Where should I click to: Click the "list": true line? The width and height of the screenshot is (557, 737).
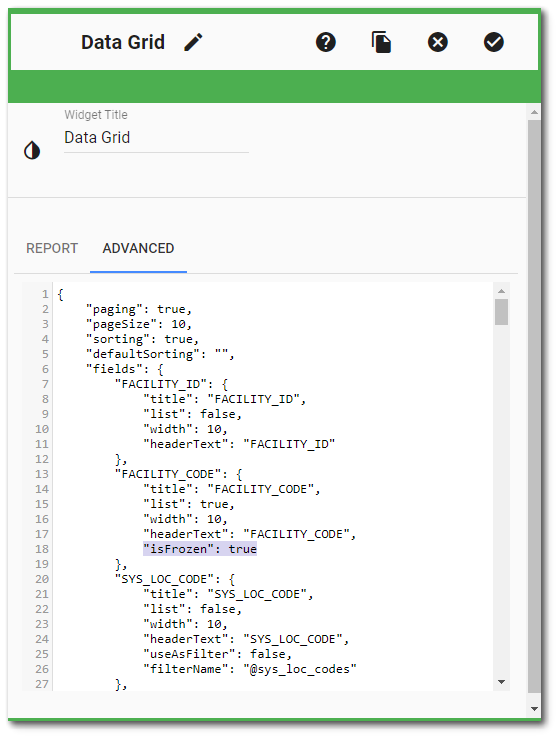click(188, 504)
